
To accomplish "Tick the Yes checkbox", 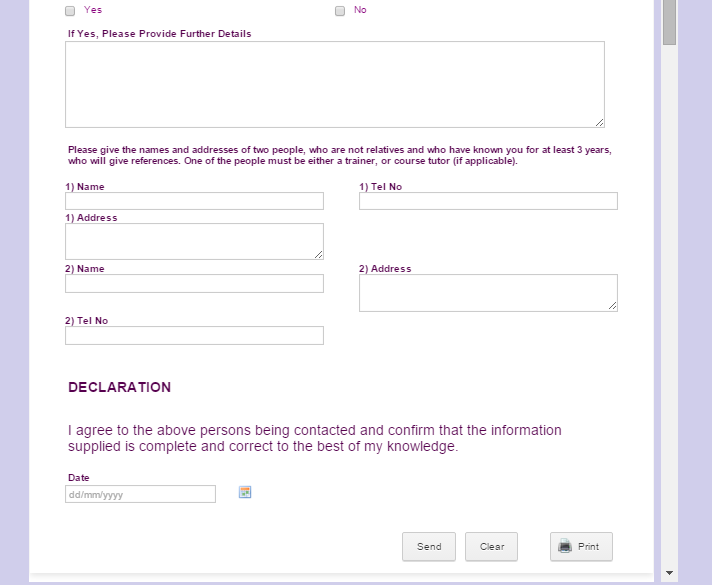I will coord(70,11).
